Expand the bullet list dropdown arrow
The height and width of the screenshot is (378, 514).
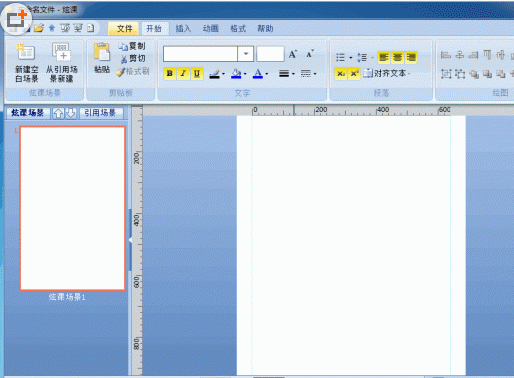351,58
